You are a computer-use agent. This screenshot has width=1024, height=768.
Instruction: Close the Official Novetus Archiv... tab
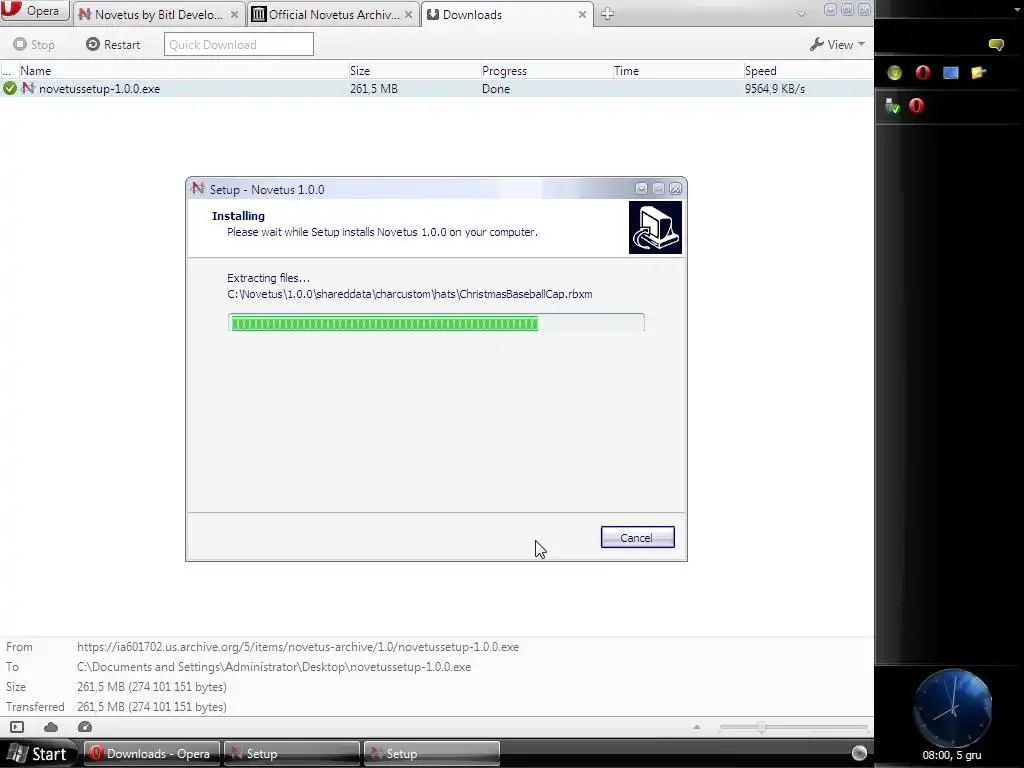click(x=408, y=14)
